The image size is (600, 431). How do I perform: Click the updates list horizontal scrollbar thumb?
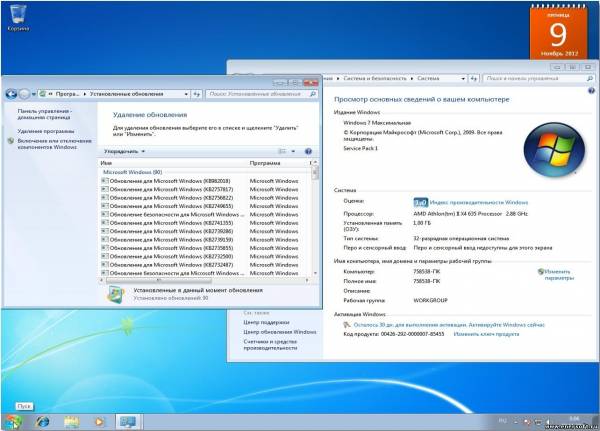[x=157, y=281]
